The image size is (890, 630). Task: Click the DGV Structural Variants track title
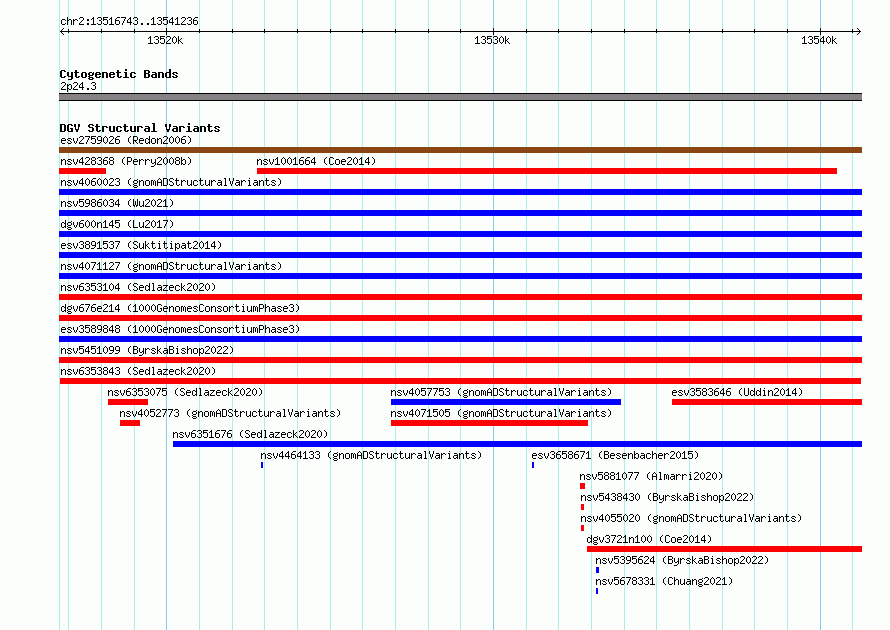pyautogui.click(x=140, y=128)
